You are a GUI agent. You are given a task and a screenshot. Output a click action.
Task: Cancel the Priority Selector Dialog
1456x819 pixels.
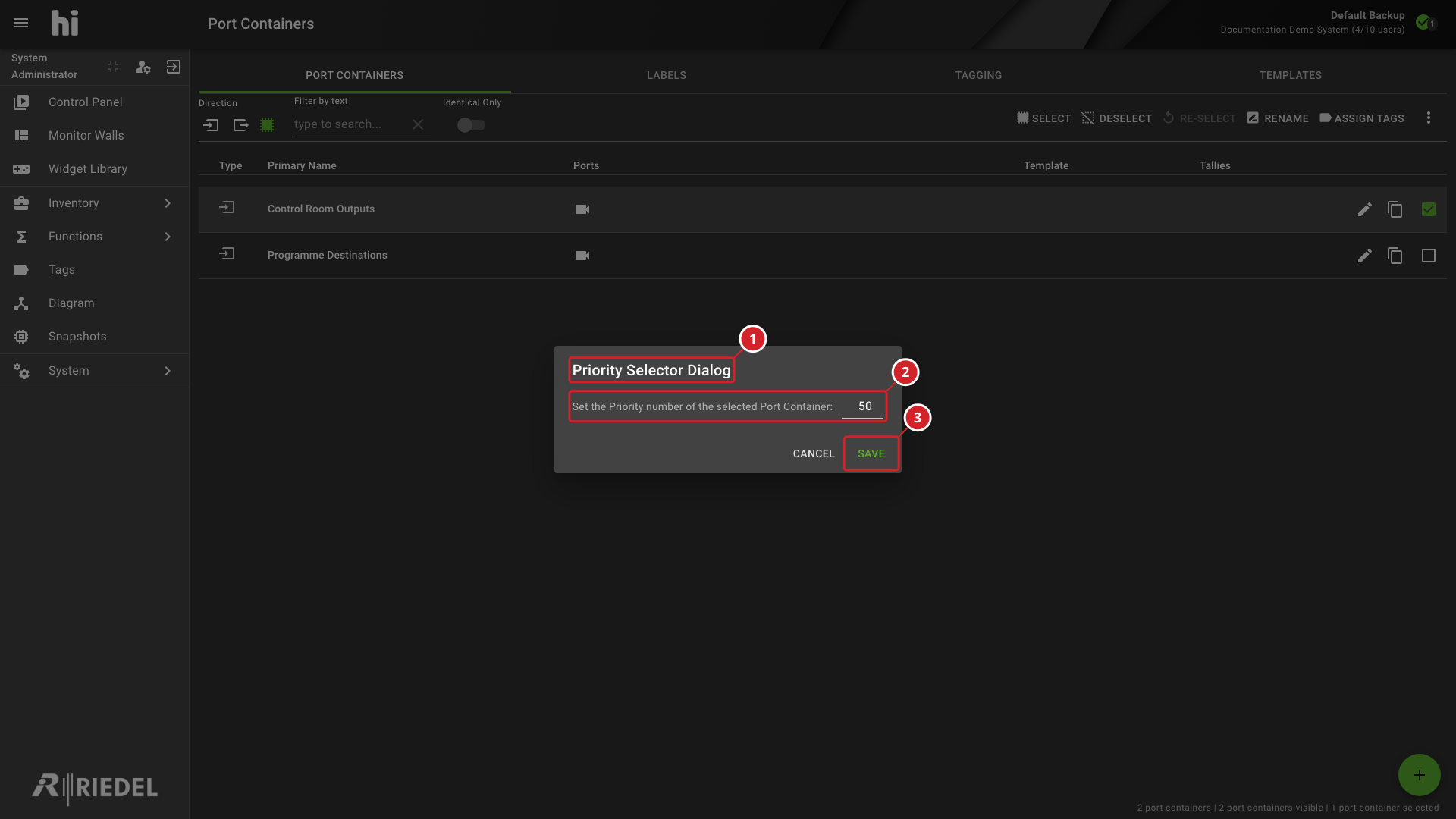coord(814,453)
